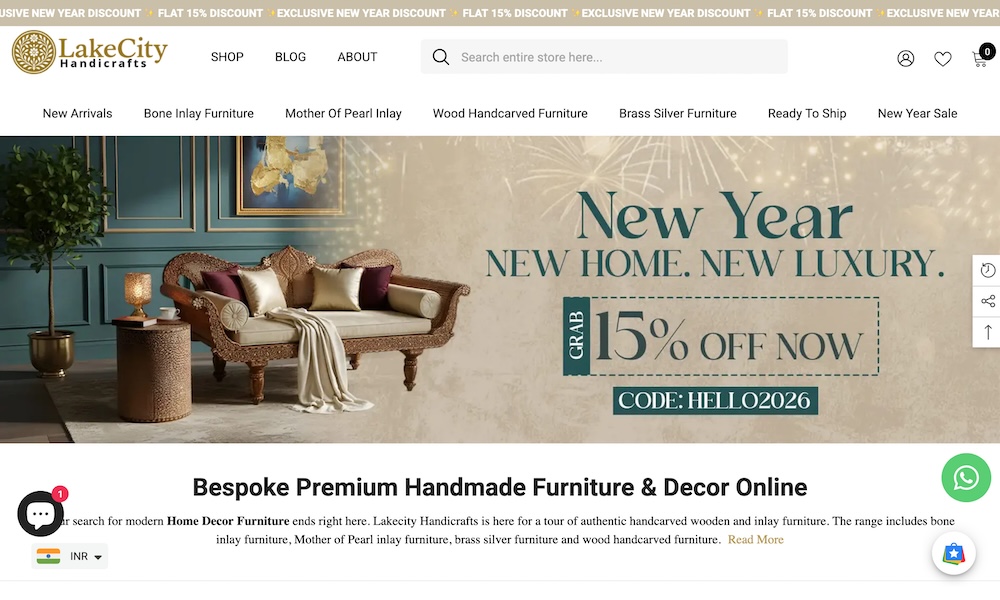Image resolution: width=1000 pixels, height=600 pixels.
Task: Open the user account icon
Action: [906, 58]
